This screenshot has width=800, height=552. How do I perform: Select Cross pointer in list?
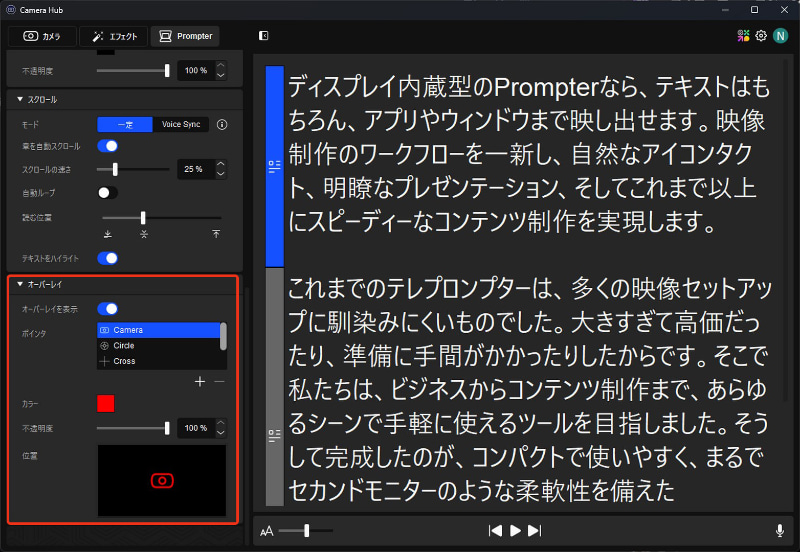pos(158,361)
